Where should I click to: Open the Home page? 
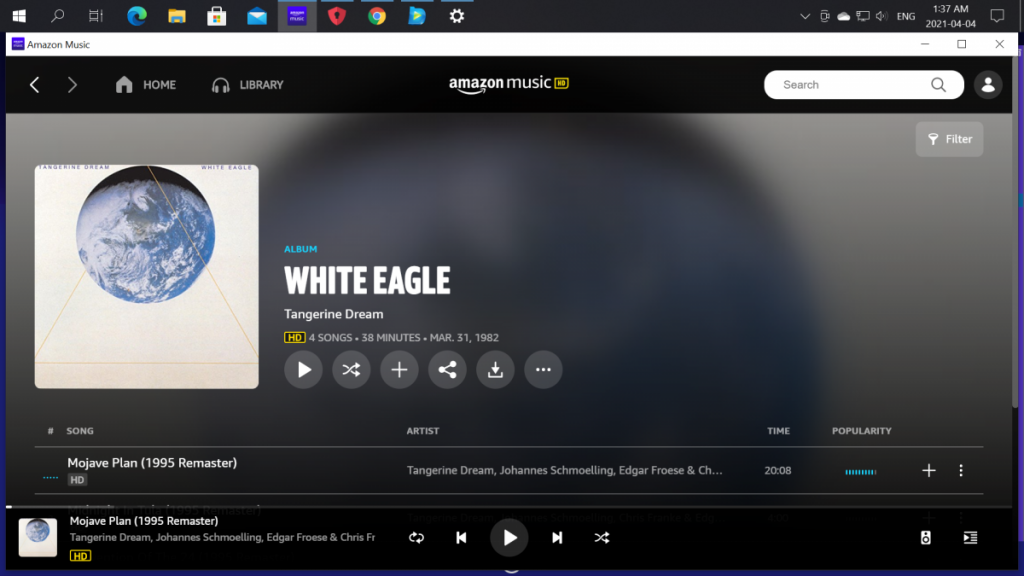tap(146, 85)
